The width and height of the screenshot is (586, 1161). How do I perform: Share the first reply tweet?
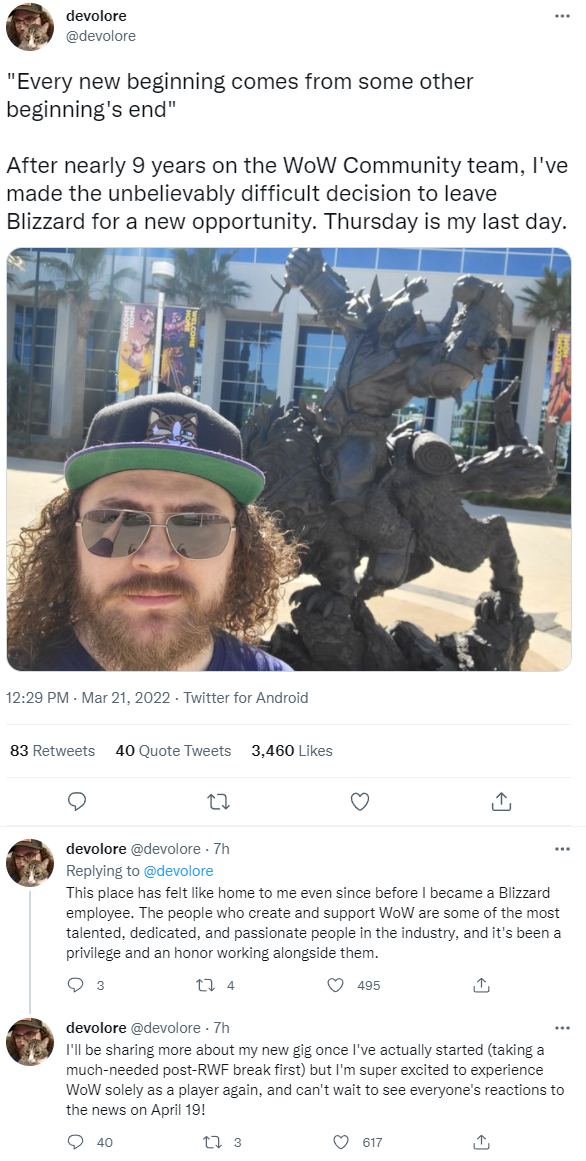[x=482, y=985]
